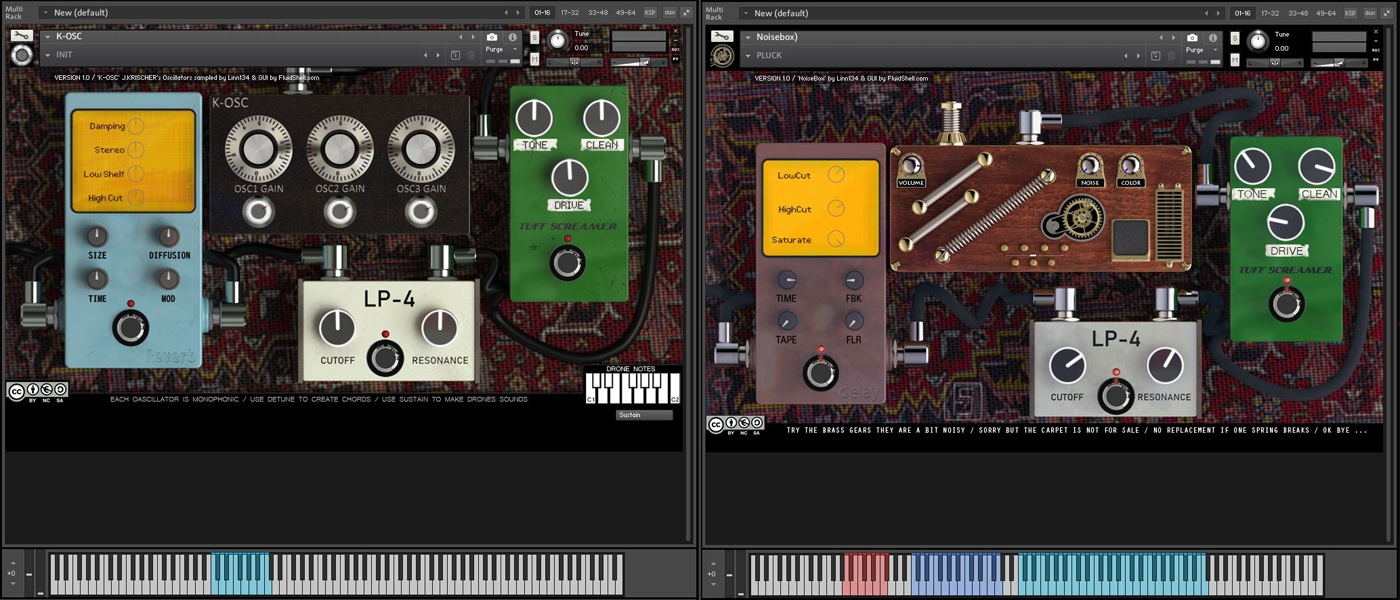Delete the INIT snapshot with trash icon
The height and width of the screenshot is (600, 1400).
[x=471, y=55]
